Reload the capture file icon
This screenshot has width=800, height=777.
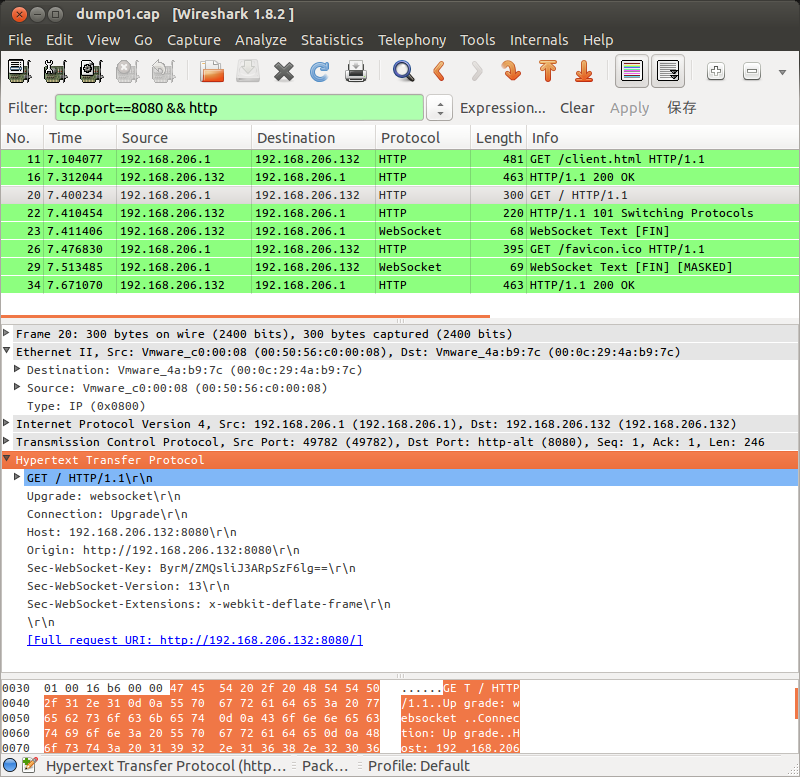[320, 71]
